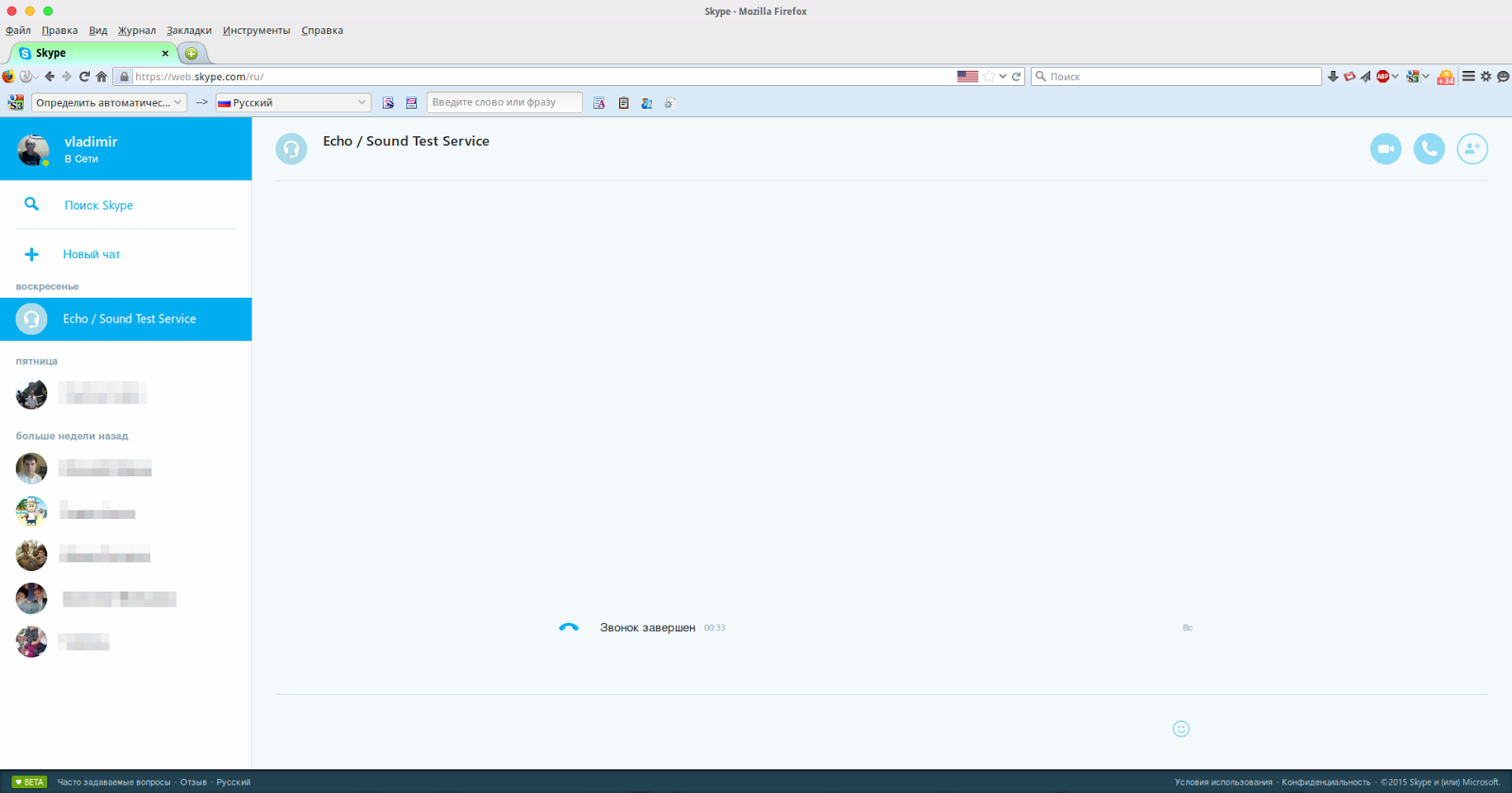Click the green BETA badge
Screen dimensions: 1512x793
pyautogui.click(x=29, y=782)
